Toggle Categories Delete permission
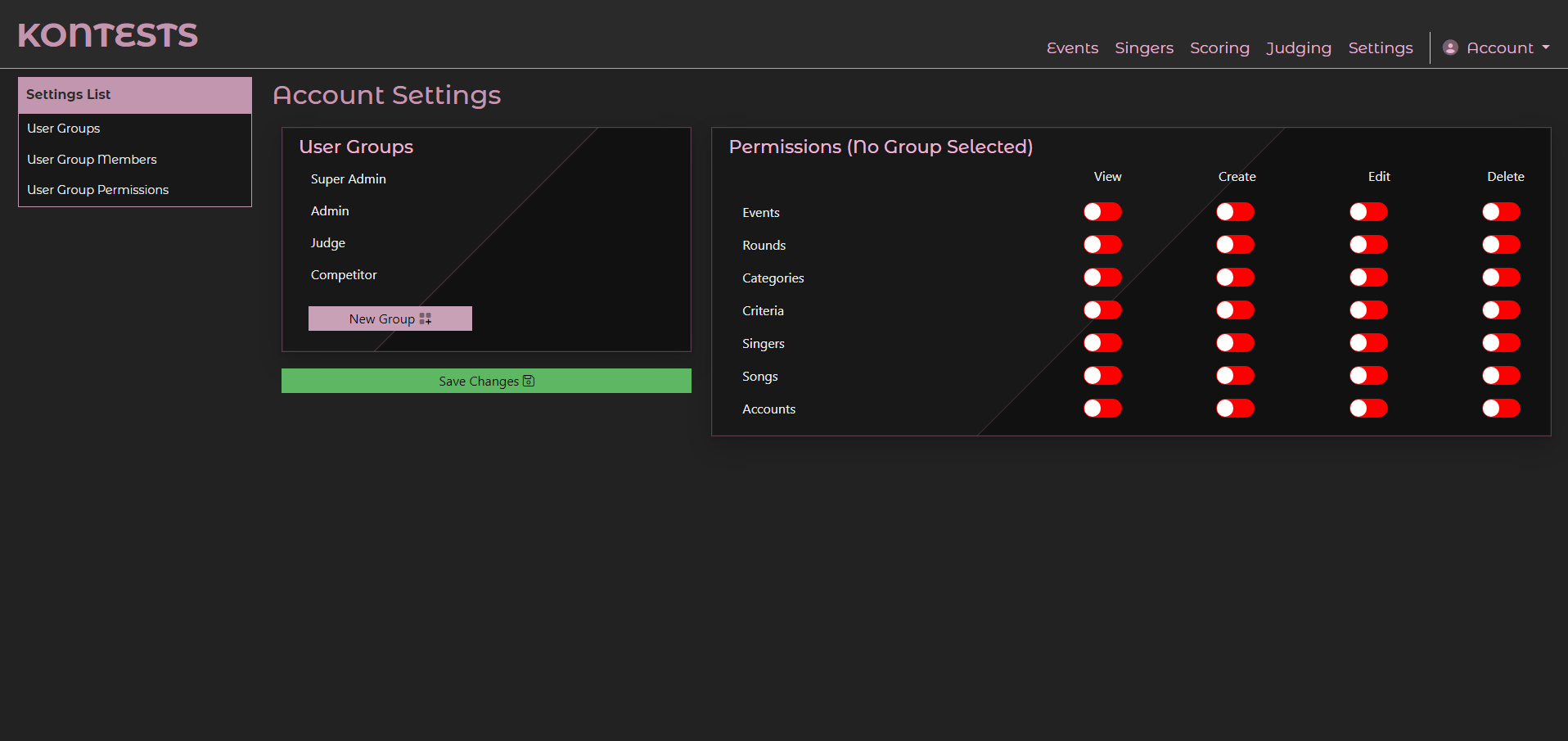This screenshot has height=741, width=1568. [1501, 278]
